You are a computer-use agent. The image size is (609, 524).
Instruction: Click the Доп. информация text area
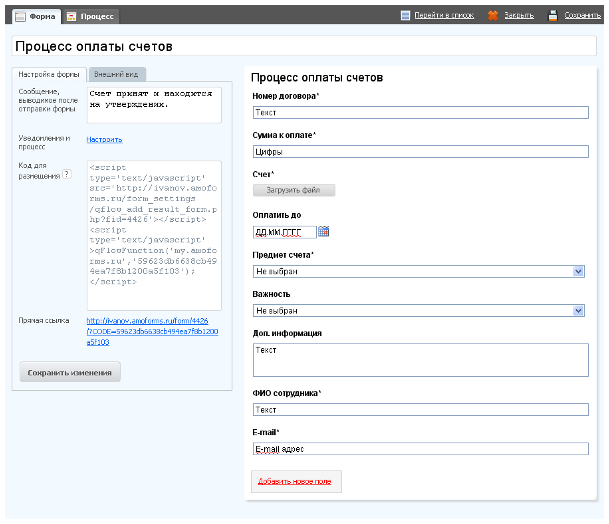[x=421, y=360]
